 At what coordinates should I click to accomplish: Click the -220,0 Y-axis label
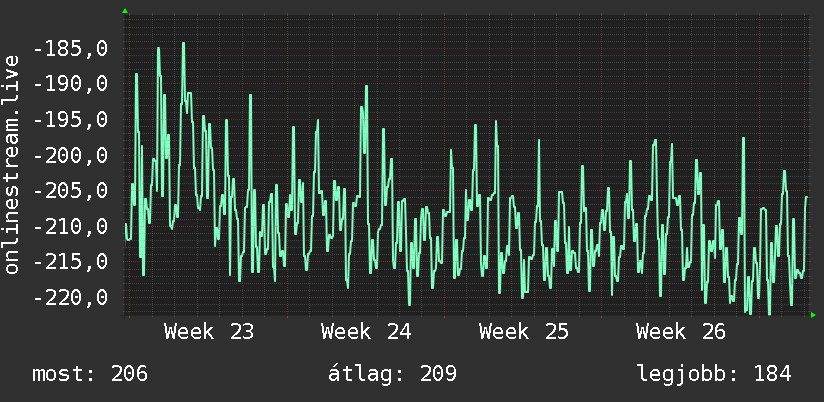(x=70, y=298)
